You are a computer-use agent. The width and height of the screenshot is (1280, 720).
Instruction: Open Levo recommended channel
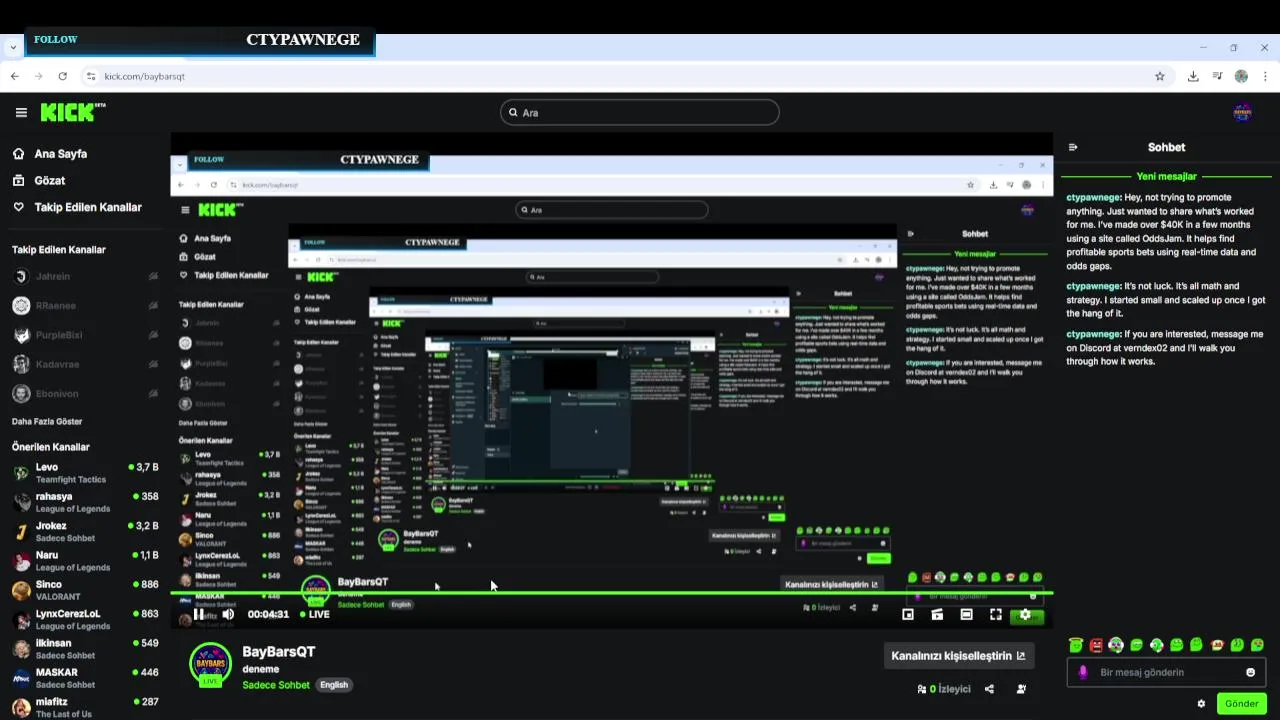85,473
